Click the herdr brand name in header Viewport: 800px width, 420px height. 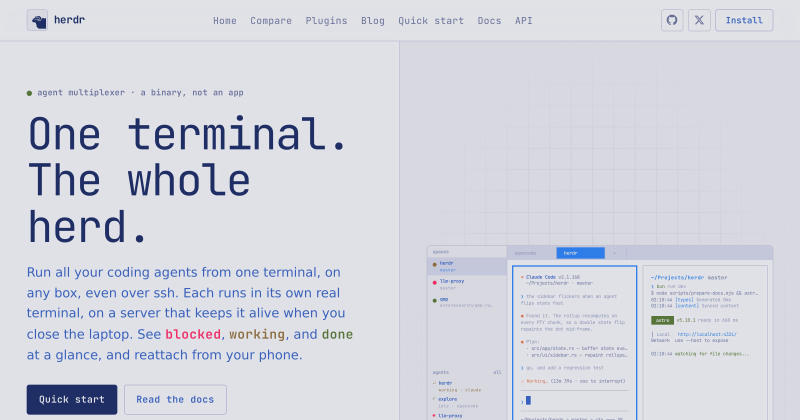pyautogui.click(x=69, y=20)
